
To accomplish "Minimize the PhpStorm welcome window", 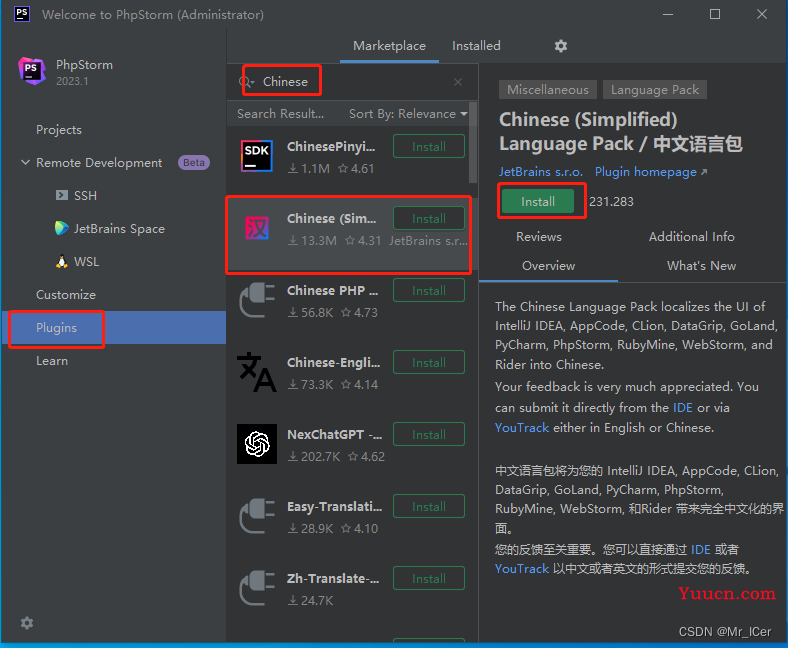I will tap(668, 14).
